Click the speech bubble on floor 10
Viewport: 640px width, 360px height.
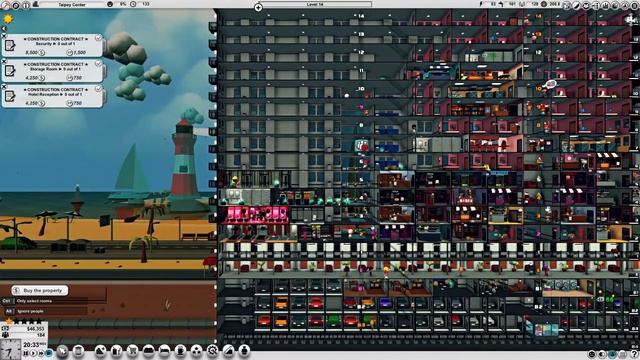pyautogui.click(x=551, y=84)
